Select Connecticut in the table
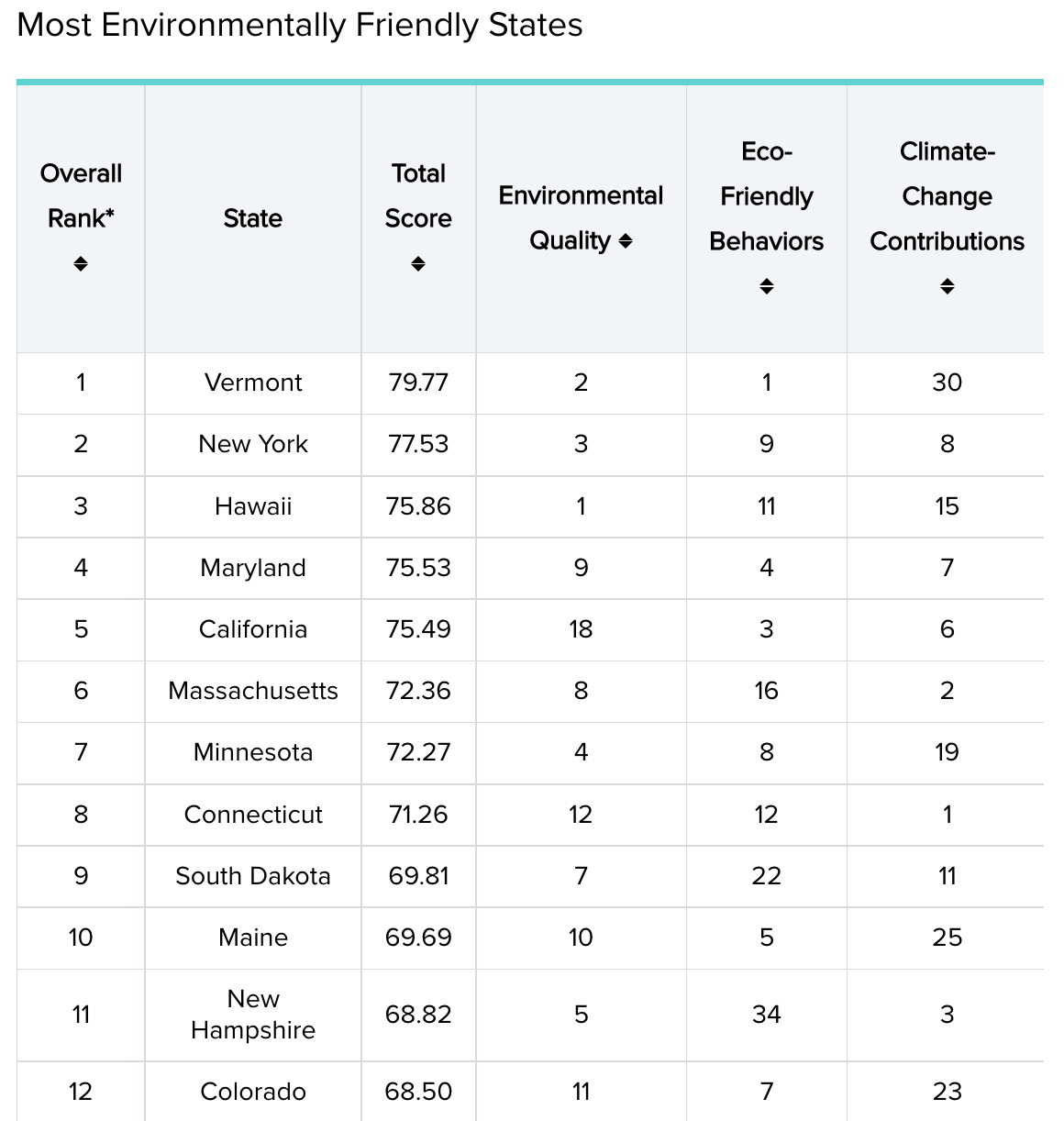 253,815
